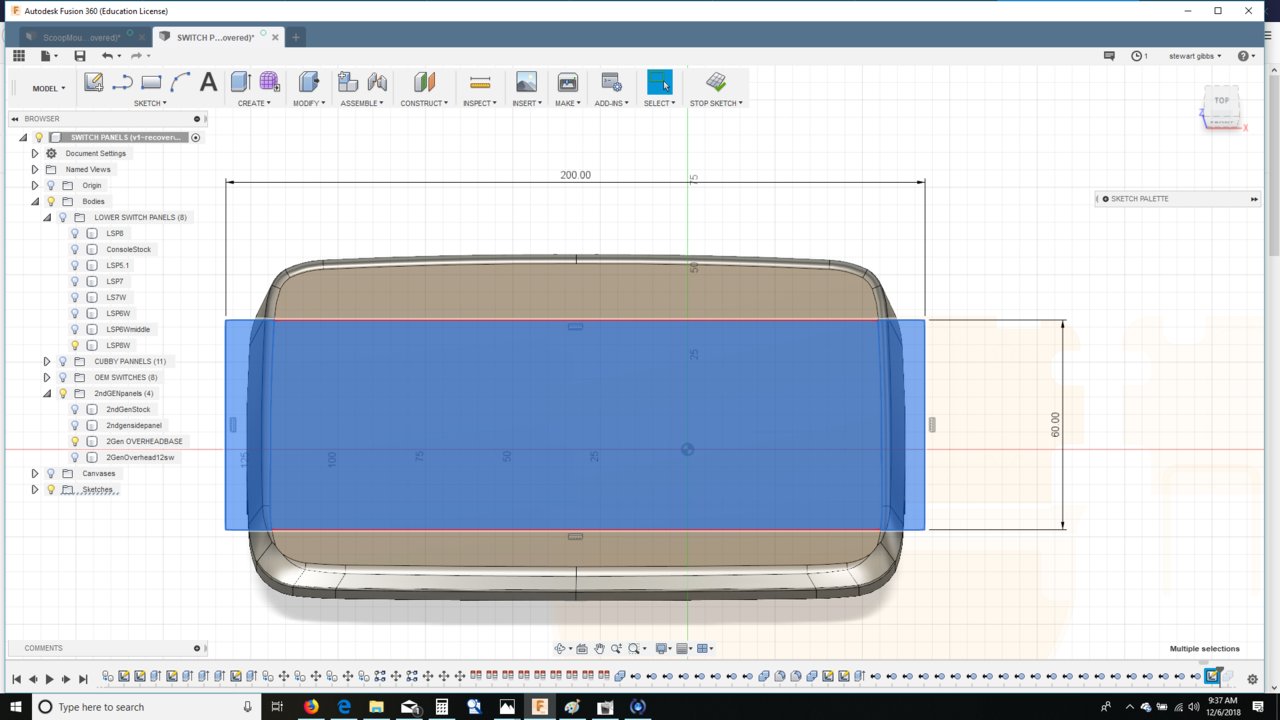Click the Extrude tool icon
This screenshot has width=1280, height=720.
(x=240, y=82)
